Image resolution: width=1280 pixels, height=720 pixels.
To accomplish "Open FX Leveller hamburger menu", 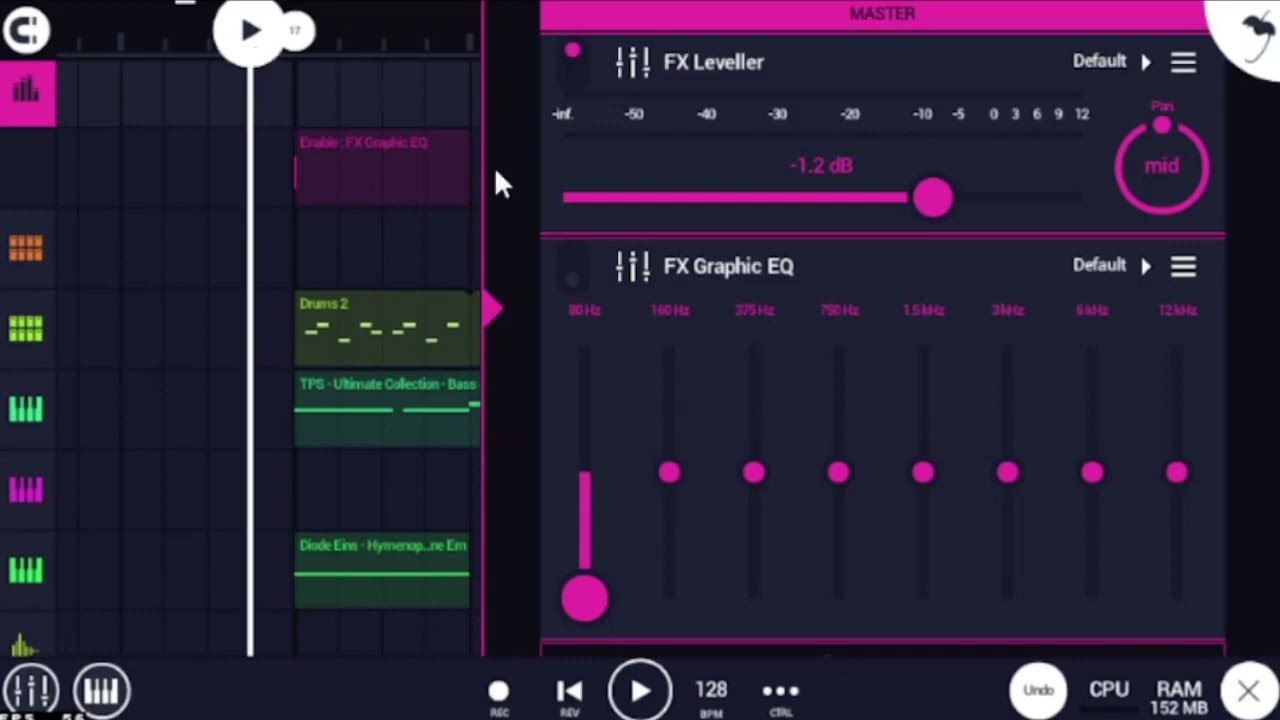I will pos(1183,62).
